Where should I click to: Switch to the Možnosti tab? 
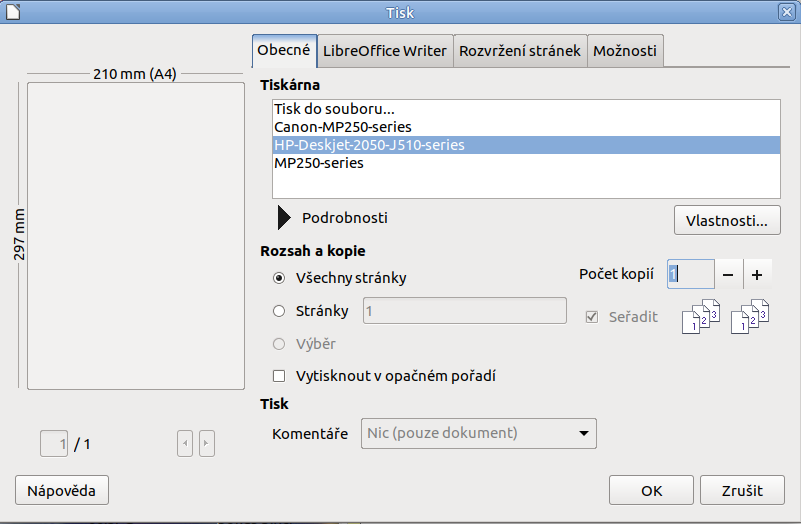[x=625, y=50]
